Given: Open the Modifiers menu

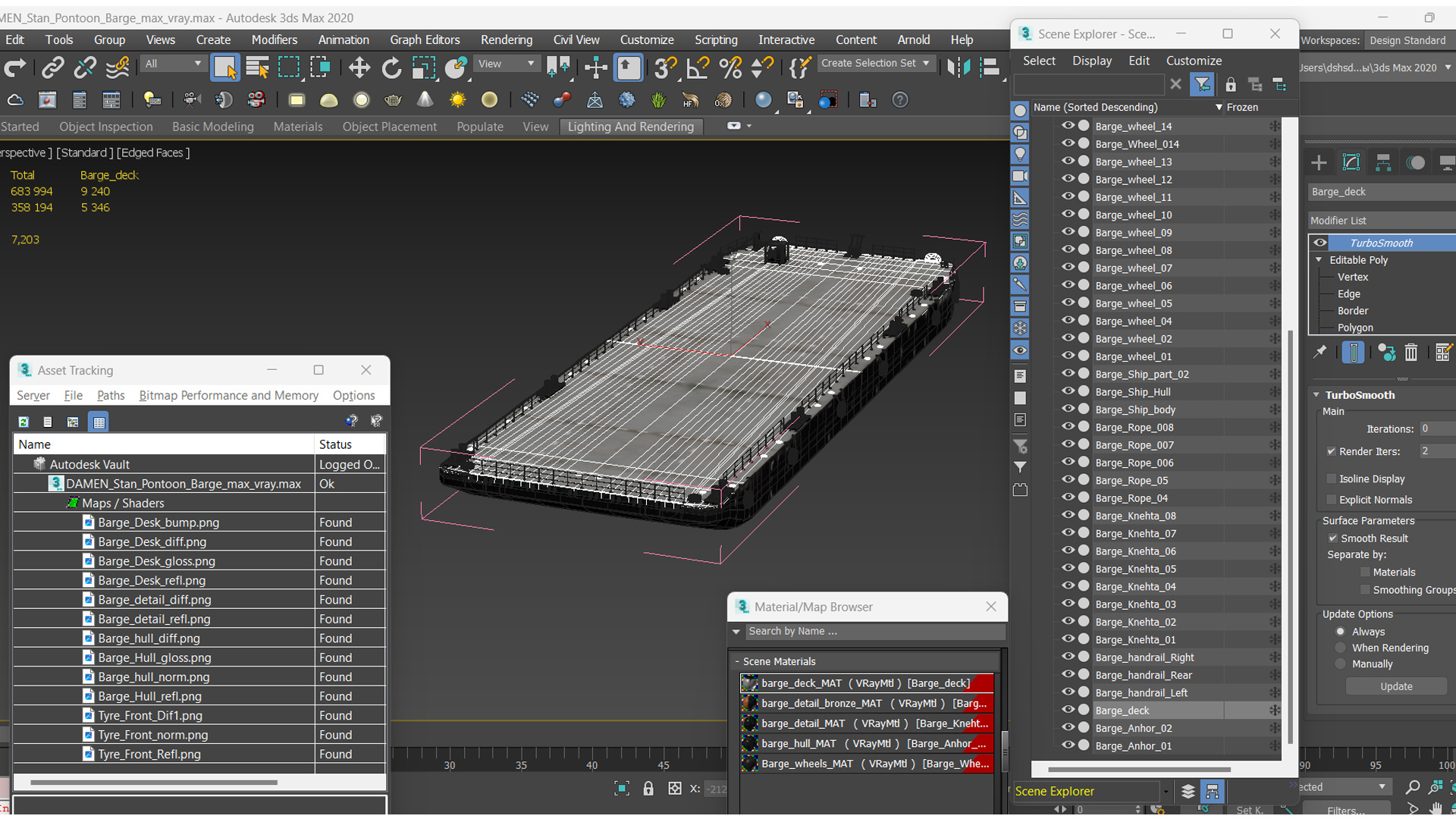Looking at the screenshot, I should point(275,40).
